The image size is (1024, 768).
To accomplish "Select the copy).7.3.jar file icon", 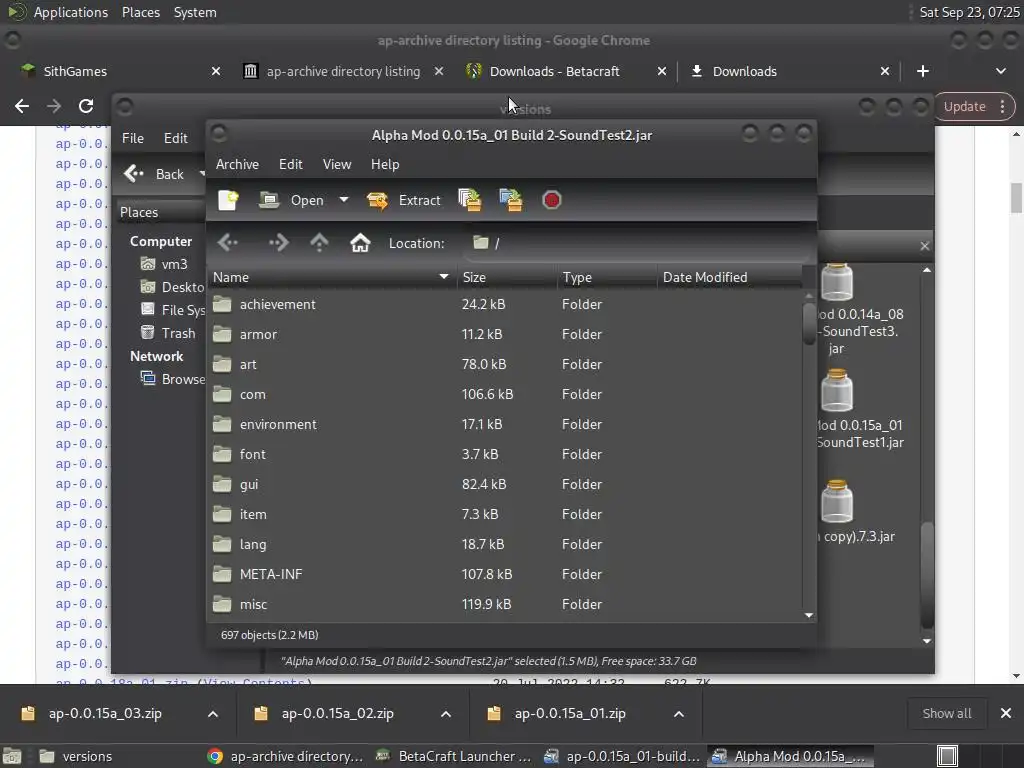I will [x=837, y=502].
